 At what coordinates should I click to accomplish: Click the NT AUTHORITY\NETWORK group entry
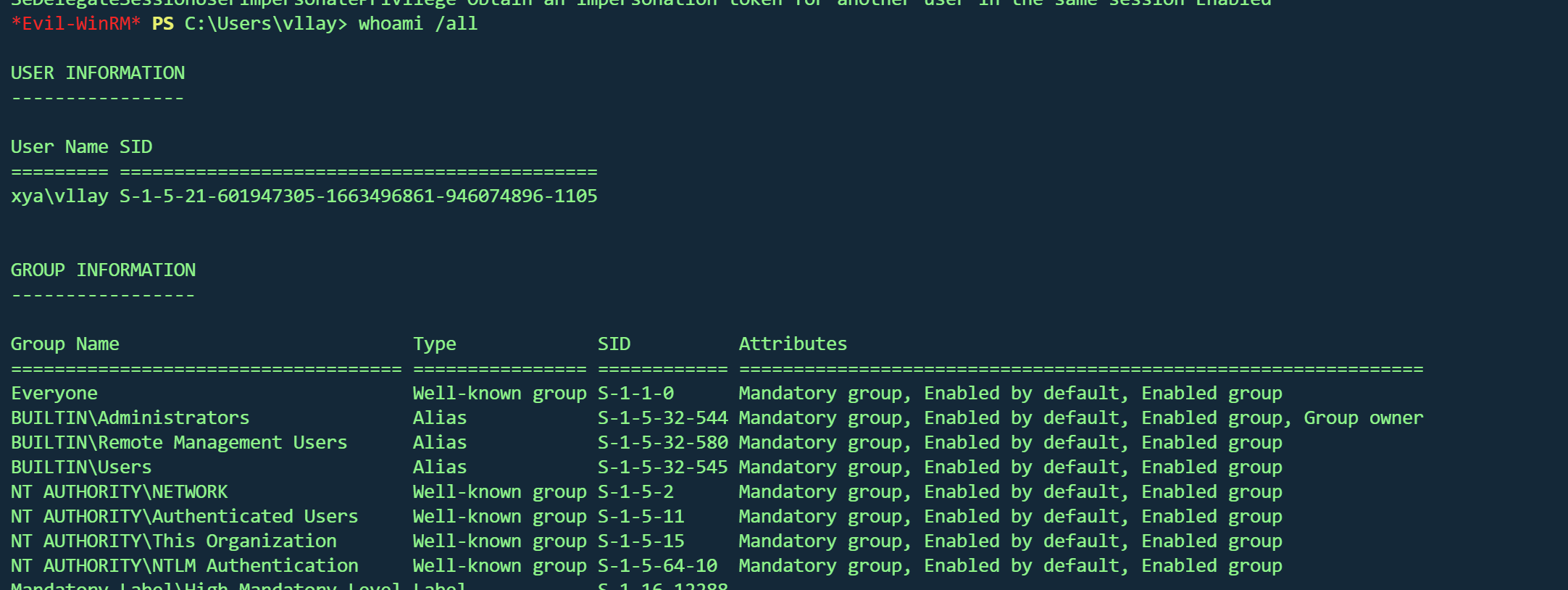[120, 492]
